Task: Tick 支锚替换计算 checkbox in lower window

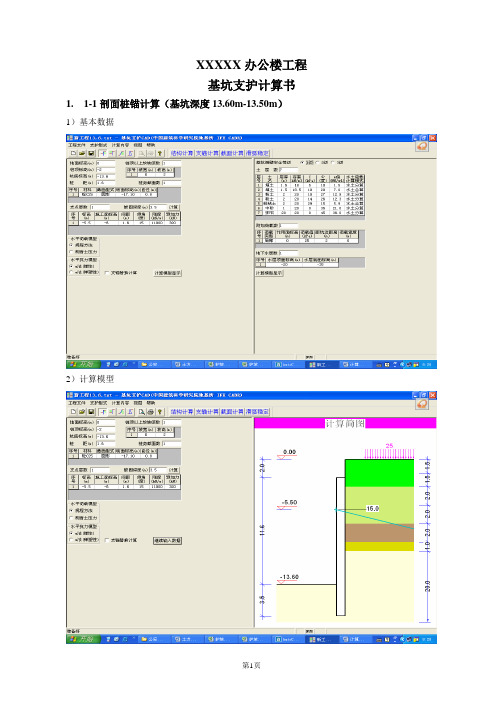Action: (107, 540)
